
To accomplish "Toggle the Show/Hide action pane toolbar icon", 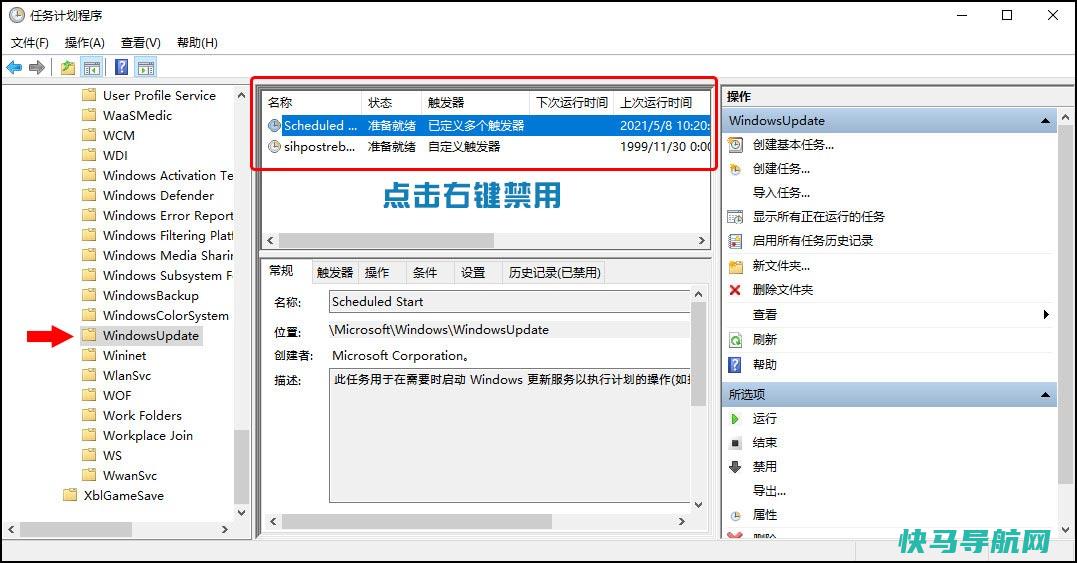I will (x=146, y=67).
